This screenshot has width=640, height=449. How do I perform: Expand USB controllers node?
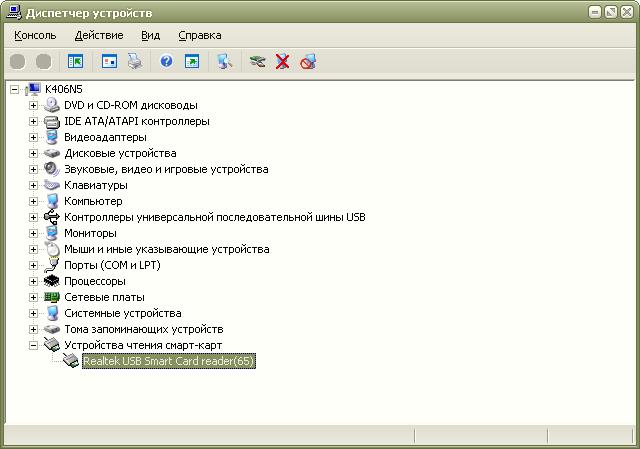[x=33, y=217]
